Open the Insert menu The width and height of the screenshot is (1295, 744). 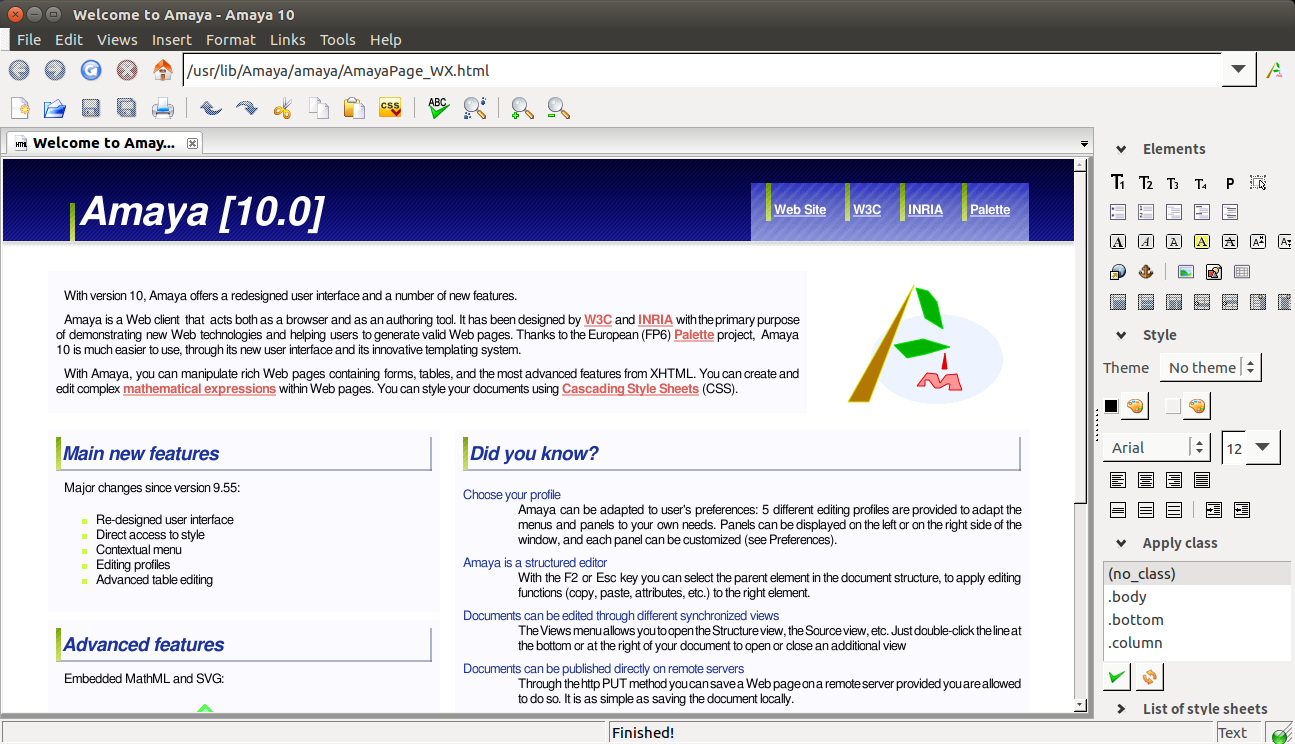(x=172, y=40)
